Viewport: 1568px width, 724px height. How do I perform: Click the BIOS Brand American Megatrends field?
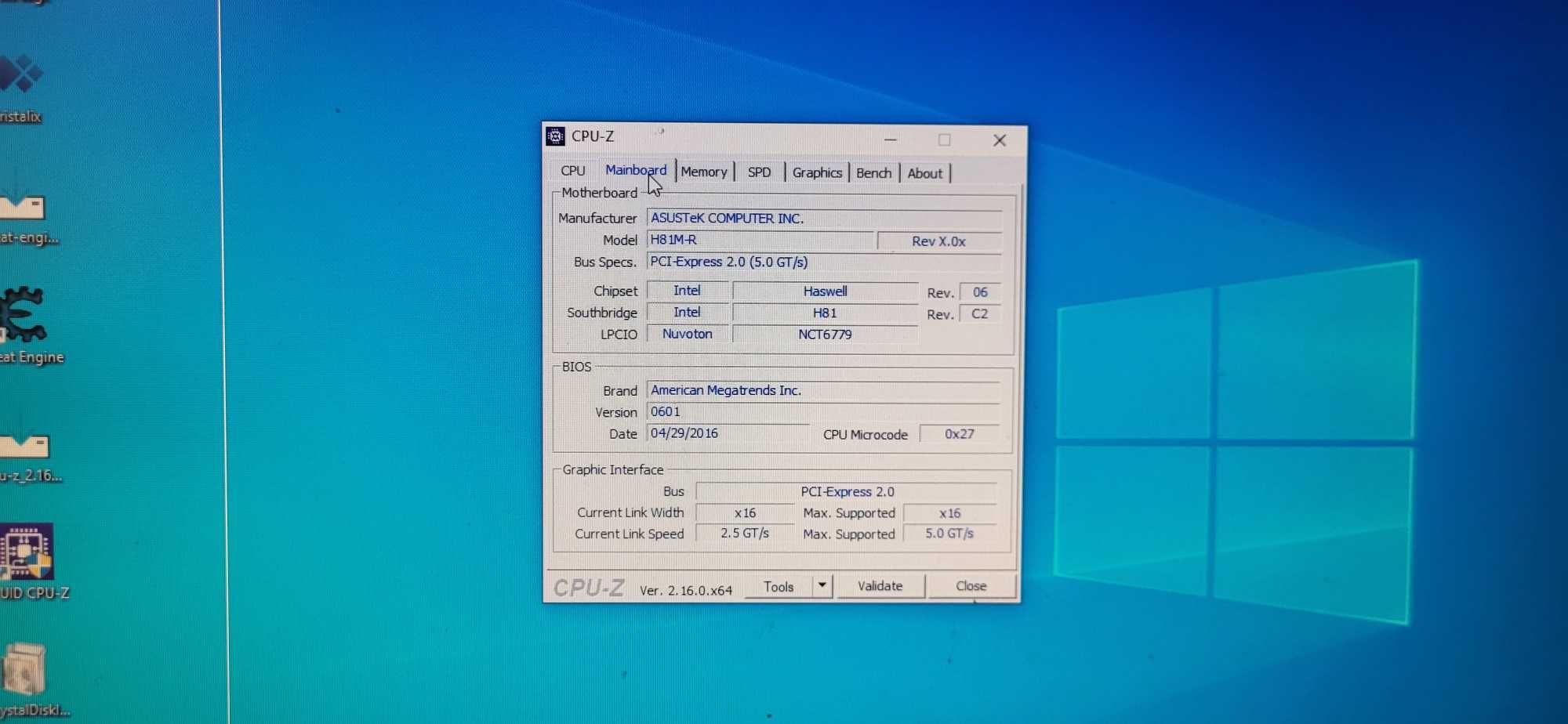coord(823,390)
